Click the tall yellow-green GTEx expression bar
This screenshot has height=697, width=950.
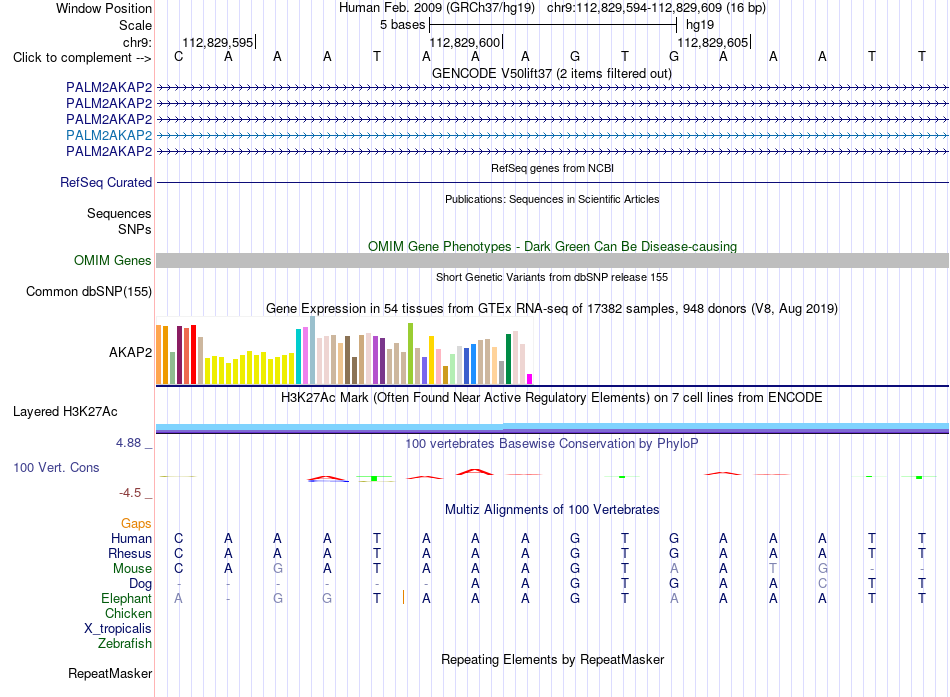tap(410, 353)
